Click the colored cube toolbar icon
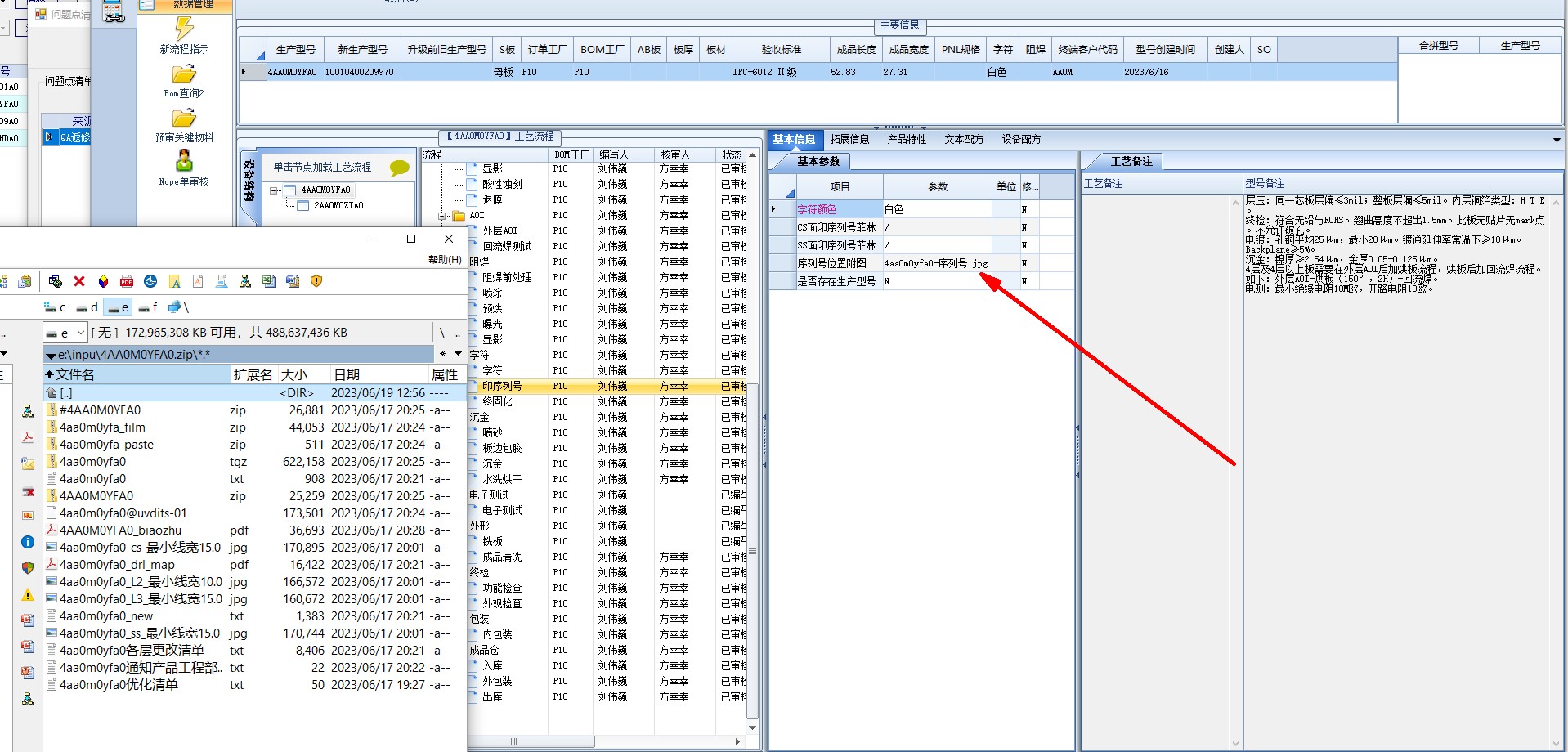The width and height of the screenshot is (1568, 752). pyautogui.click(x=103, y=281)
